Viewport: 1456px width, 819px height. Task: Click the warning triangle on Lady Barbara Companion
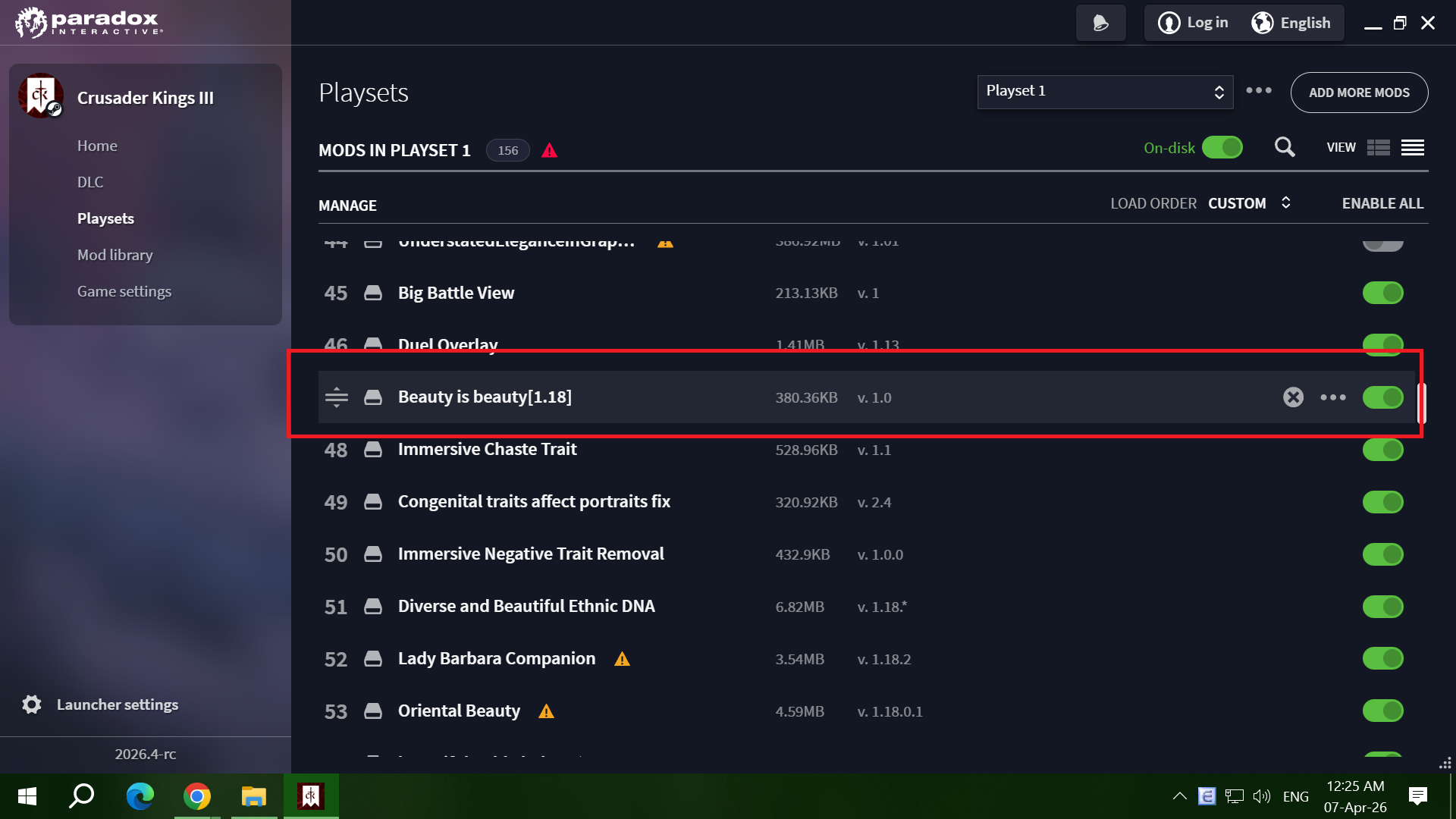[623, 659]
